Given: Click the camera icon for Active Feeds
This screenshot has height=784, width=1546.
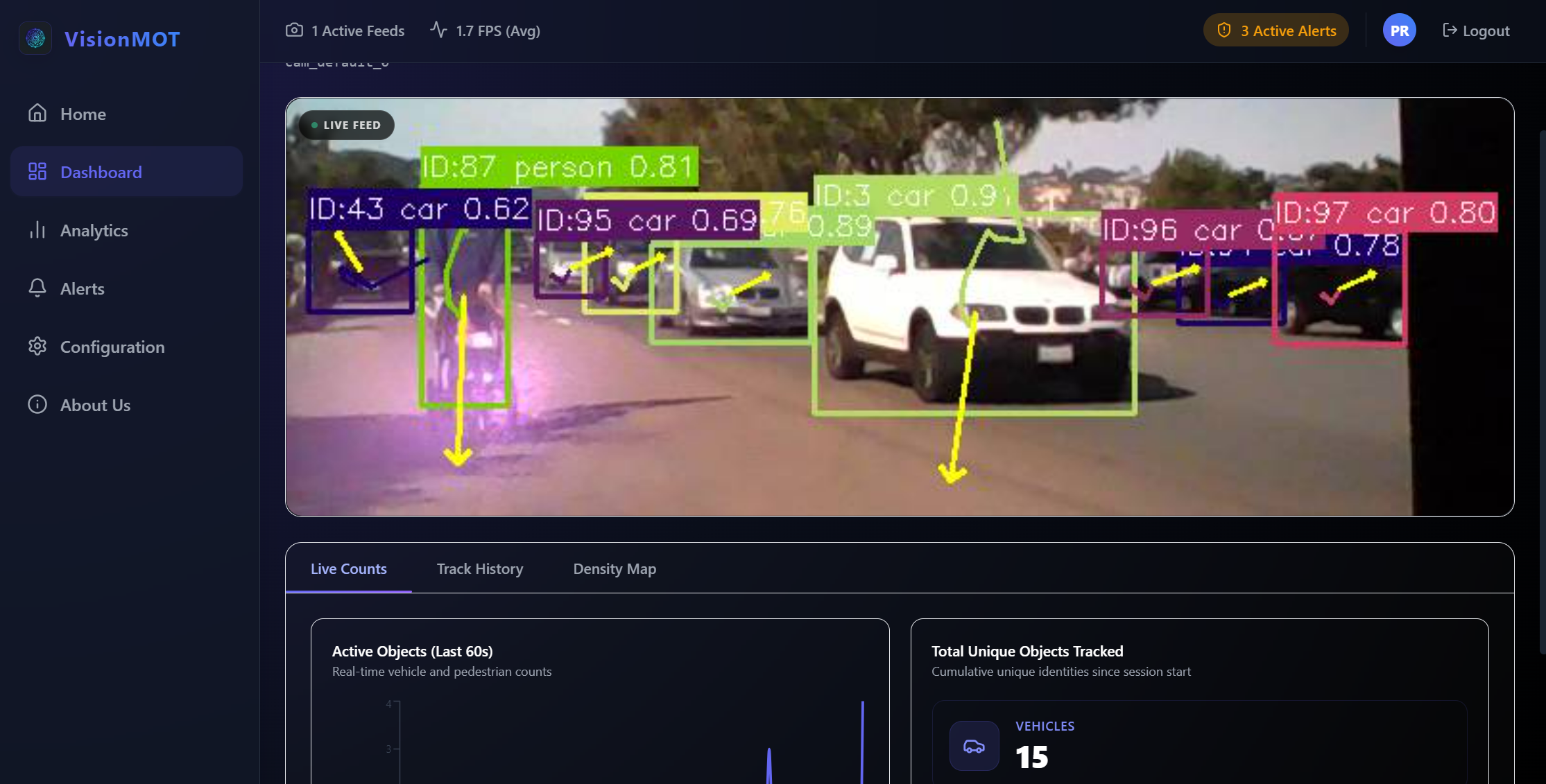Looking at the screenshot, I should 294,30.
